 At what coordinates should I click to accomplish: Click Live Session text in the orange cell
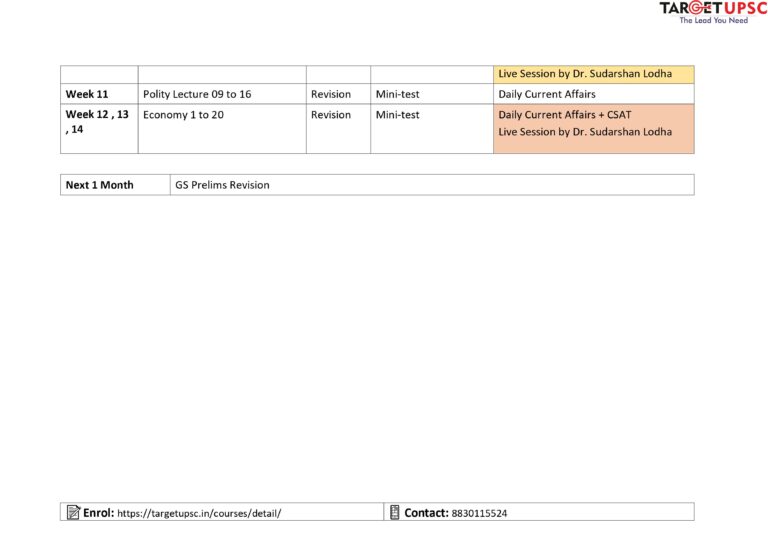tap(585, 132)
